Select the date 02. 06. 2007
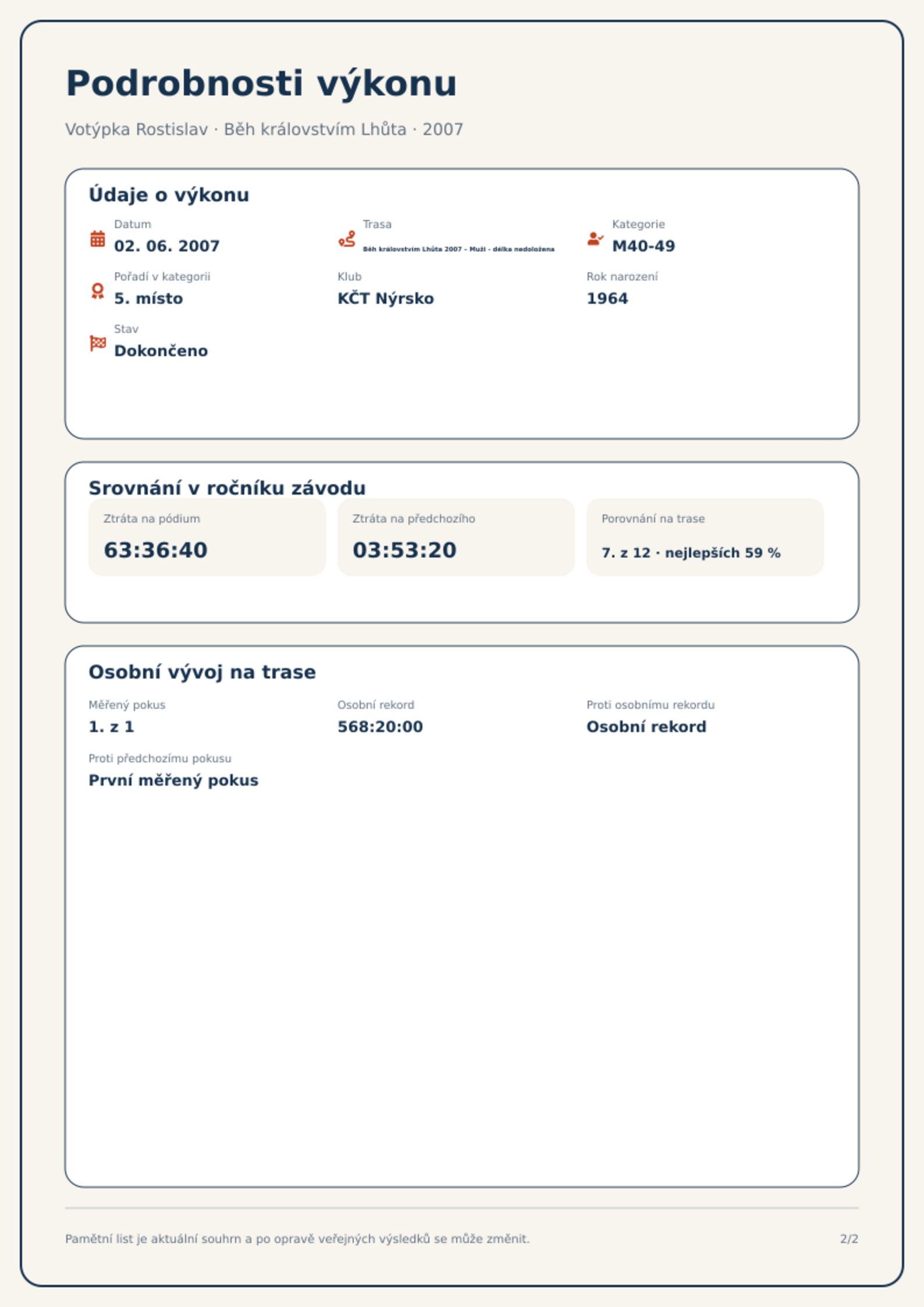Image resolution: width=924 pixels, height=1307 pixels. tap(167, 246)
